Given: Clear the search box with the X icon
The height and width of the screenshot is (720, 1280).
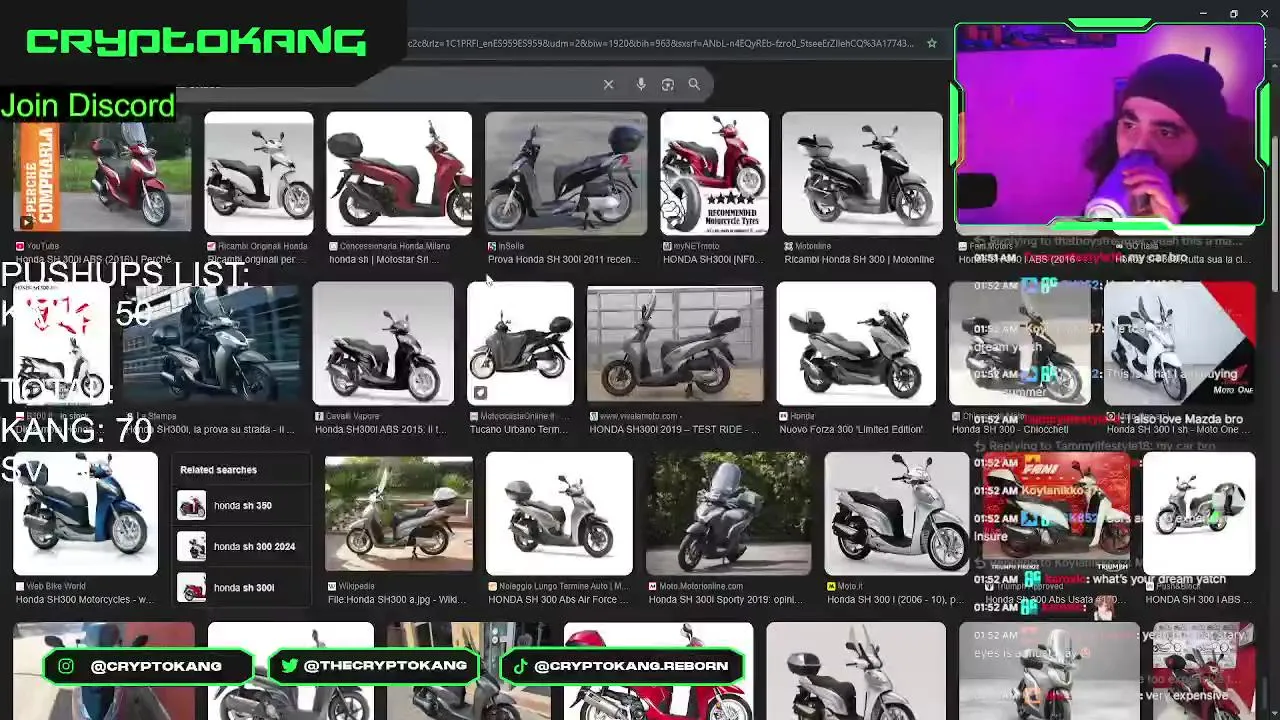Looking at the screenshot, I should tap(608, 85).
